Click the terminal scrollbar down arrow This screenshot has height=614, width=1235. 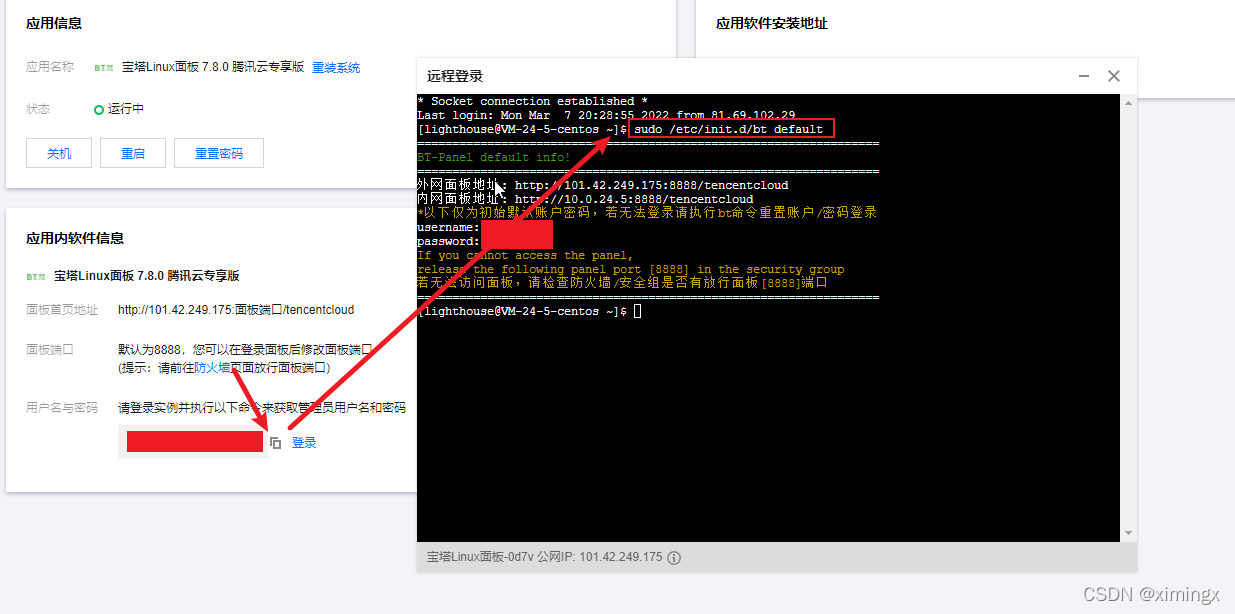(x=1129, y=534)
